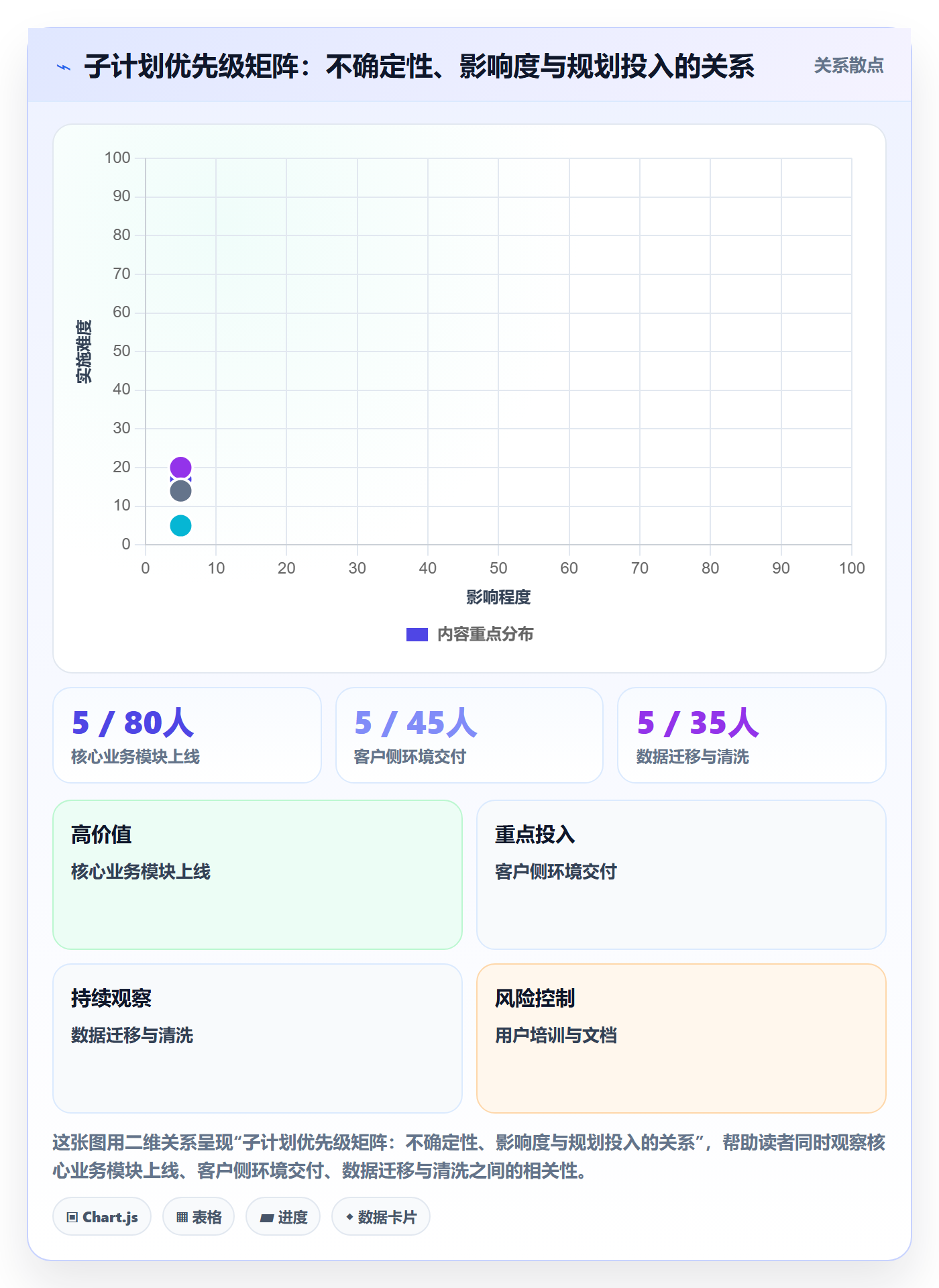
Task: Click the purple legend color box
Action: [417, 635]
